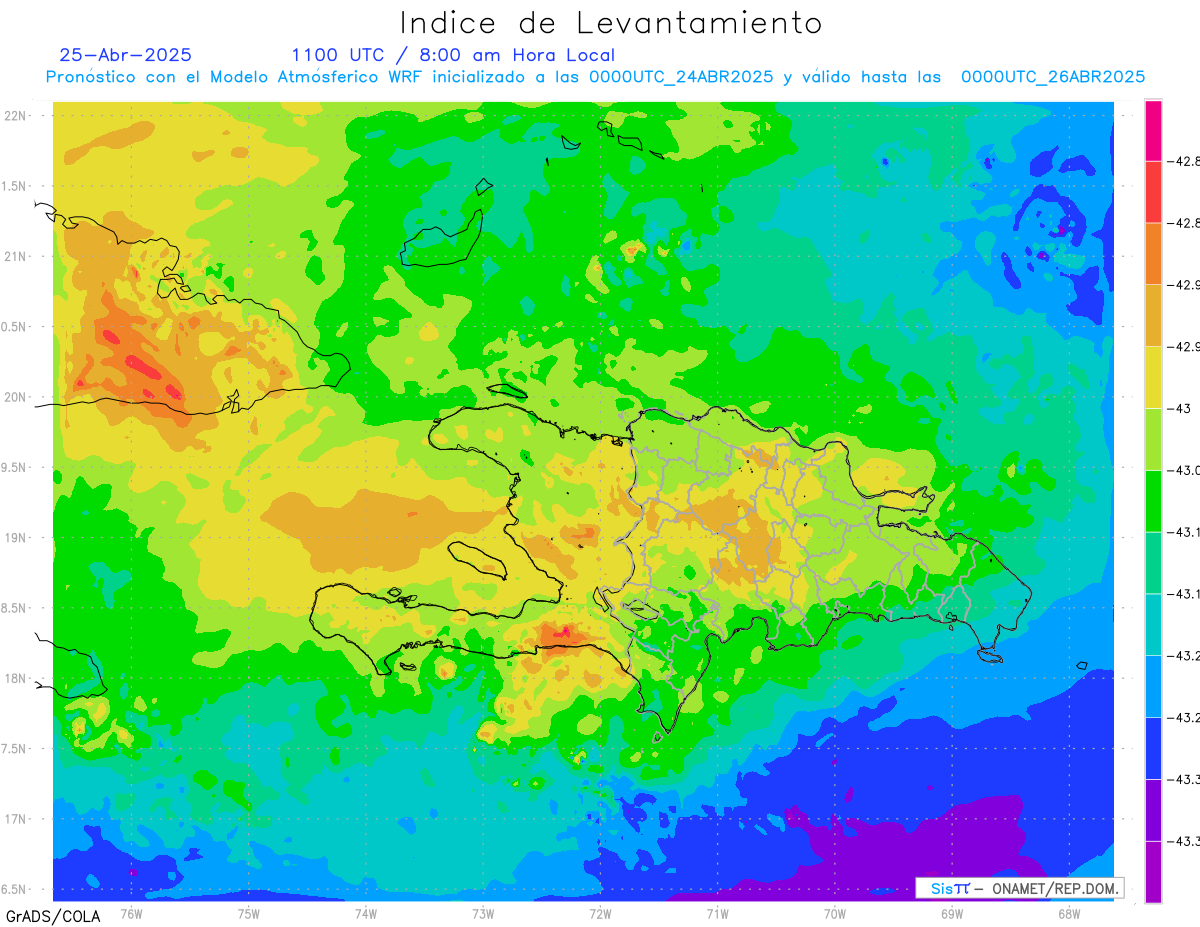1200x927 pixels.
Task: Click the '72W' longitude label
Action: 600,913
